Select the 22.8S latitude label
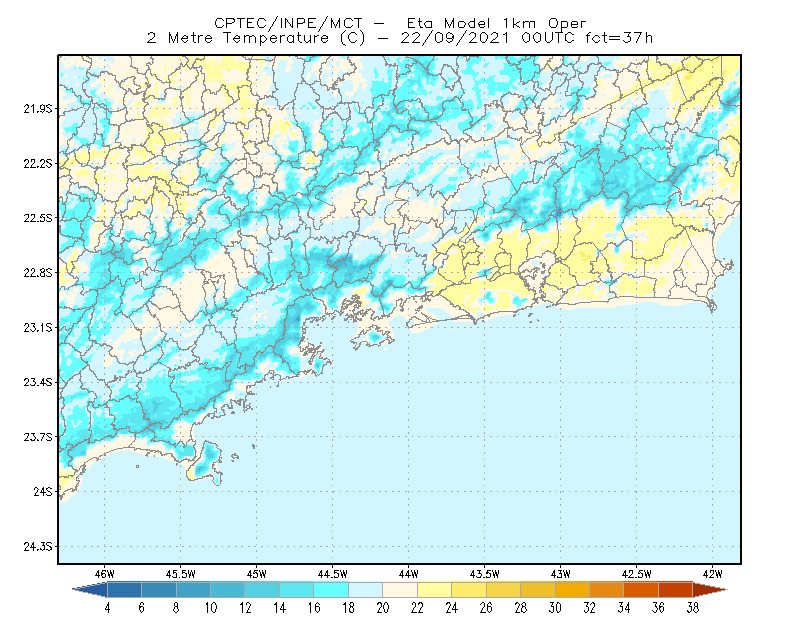Viewport: 800px width, 618px height. [x=38, y=273]
